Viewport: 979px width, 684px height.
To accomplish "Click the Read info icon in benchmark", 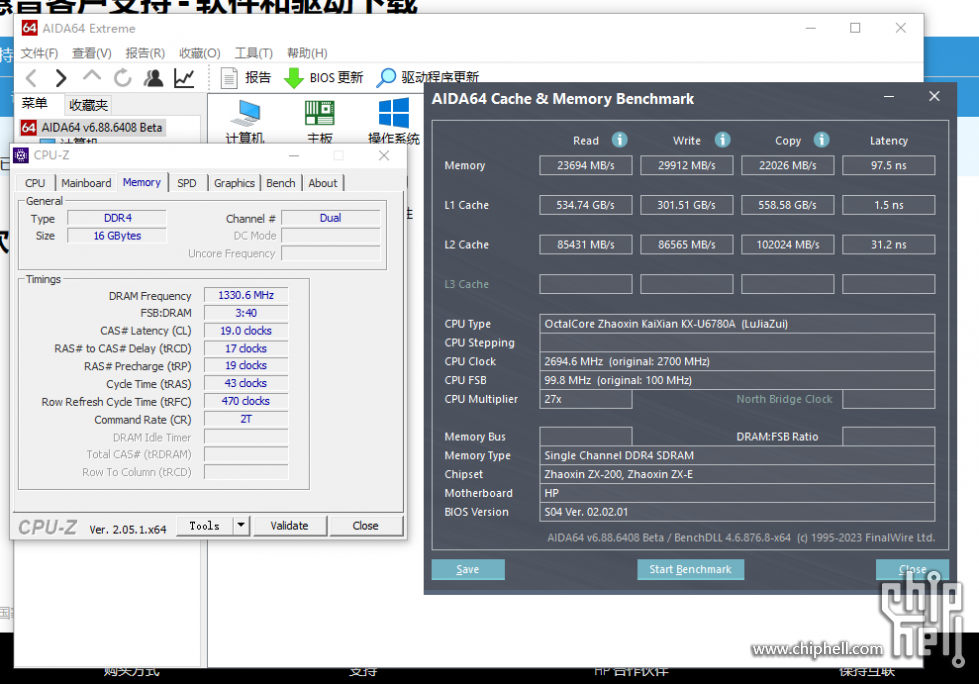I will tap(619, 140).
